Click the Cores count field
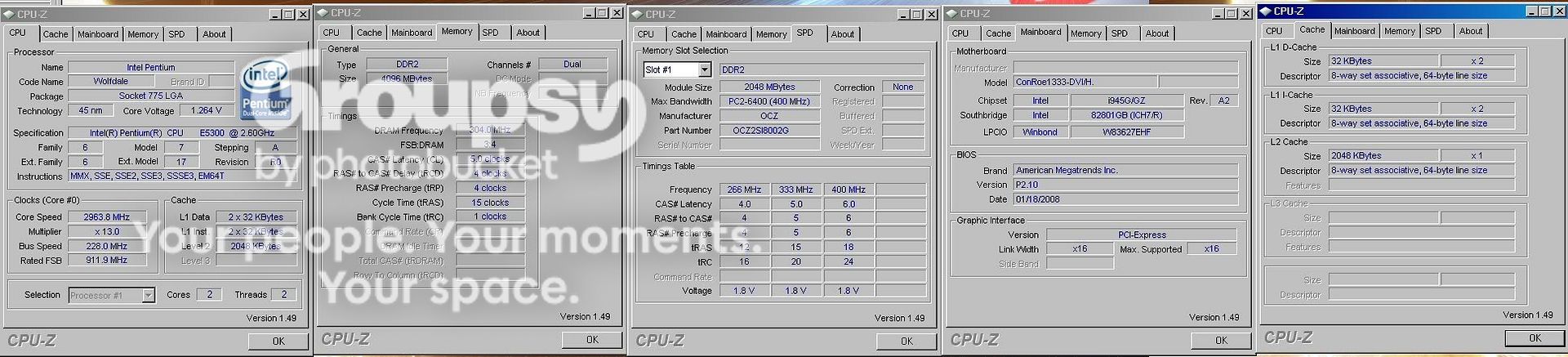The height and width of the screenshot is (357, 1568). click(x=210, y=295)
